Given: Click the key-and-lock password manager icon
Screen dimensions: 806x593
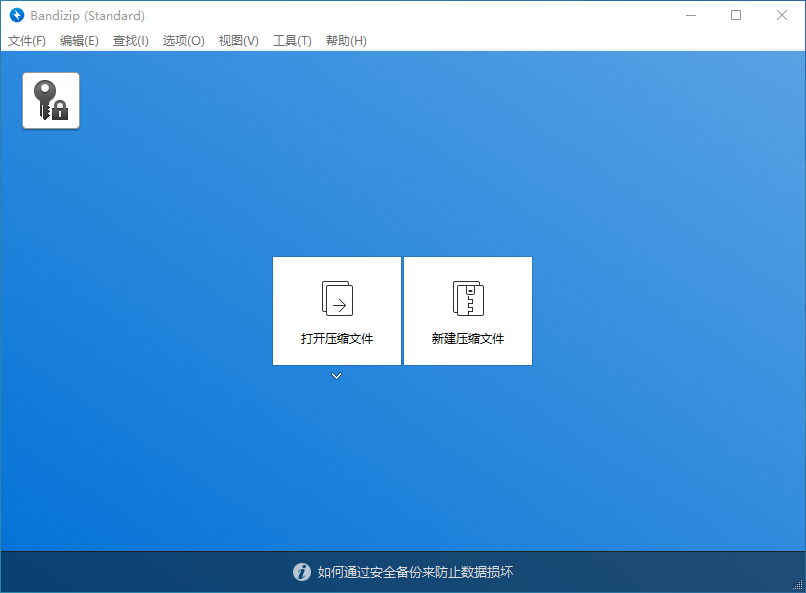Looking at the screenshot, I should [50, 100].
